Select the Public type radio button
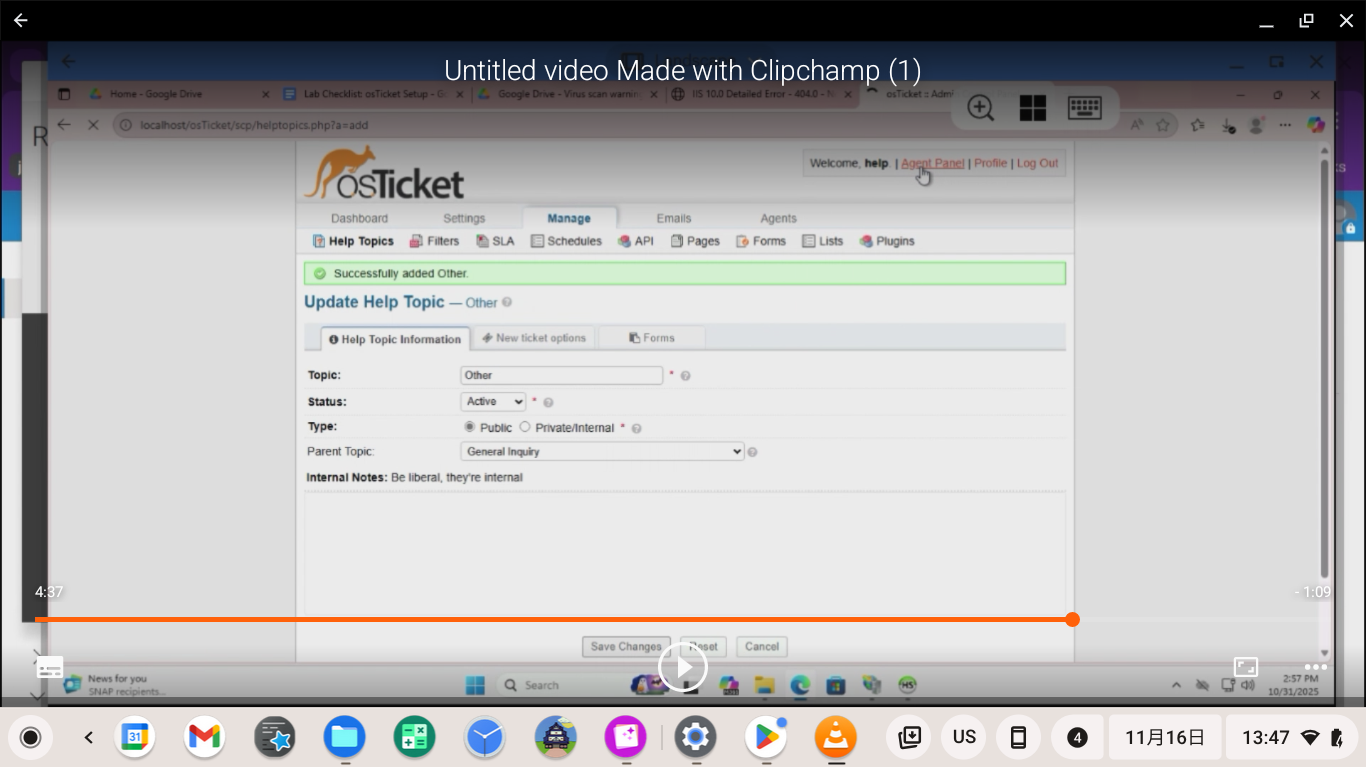 coord(469,427)
